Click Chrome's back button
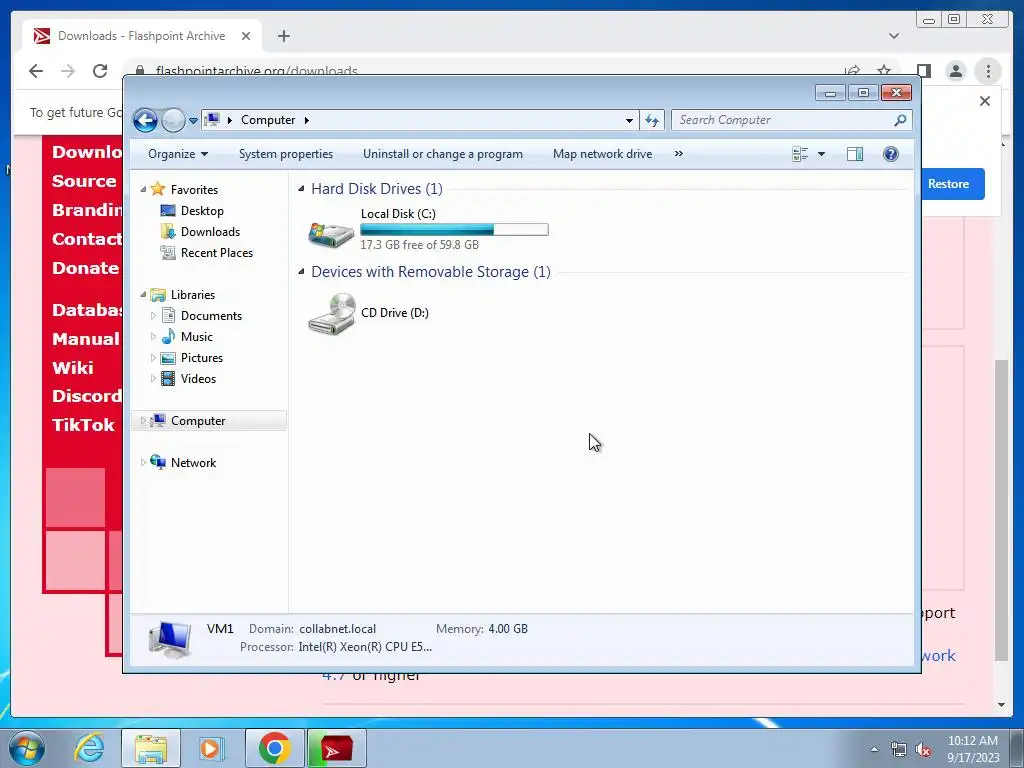The height and width of the screenshot is (768, 1024). [x=36, y=71]
